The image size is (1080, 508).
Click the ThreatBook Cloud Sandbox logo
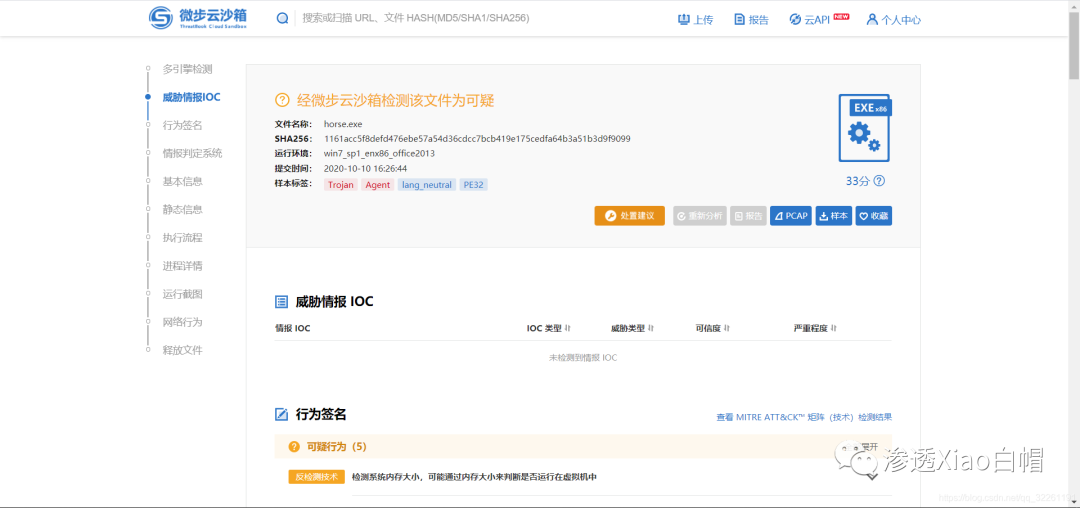(x=198, y=18)
